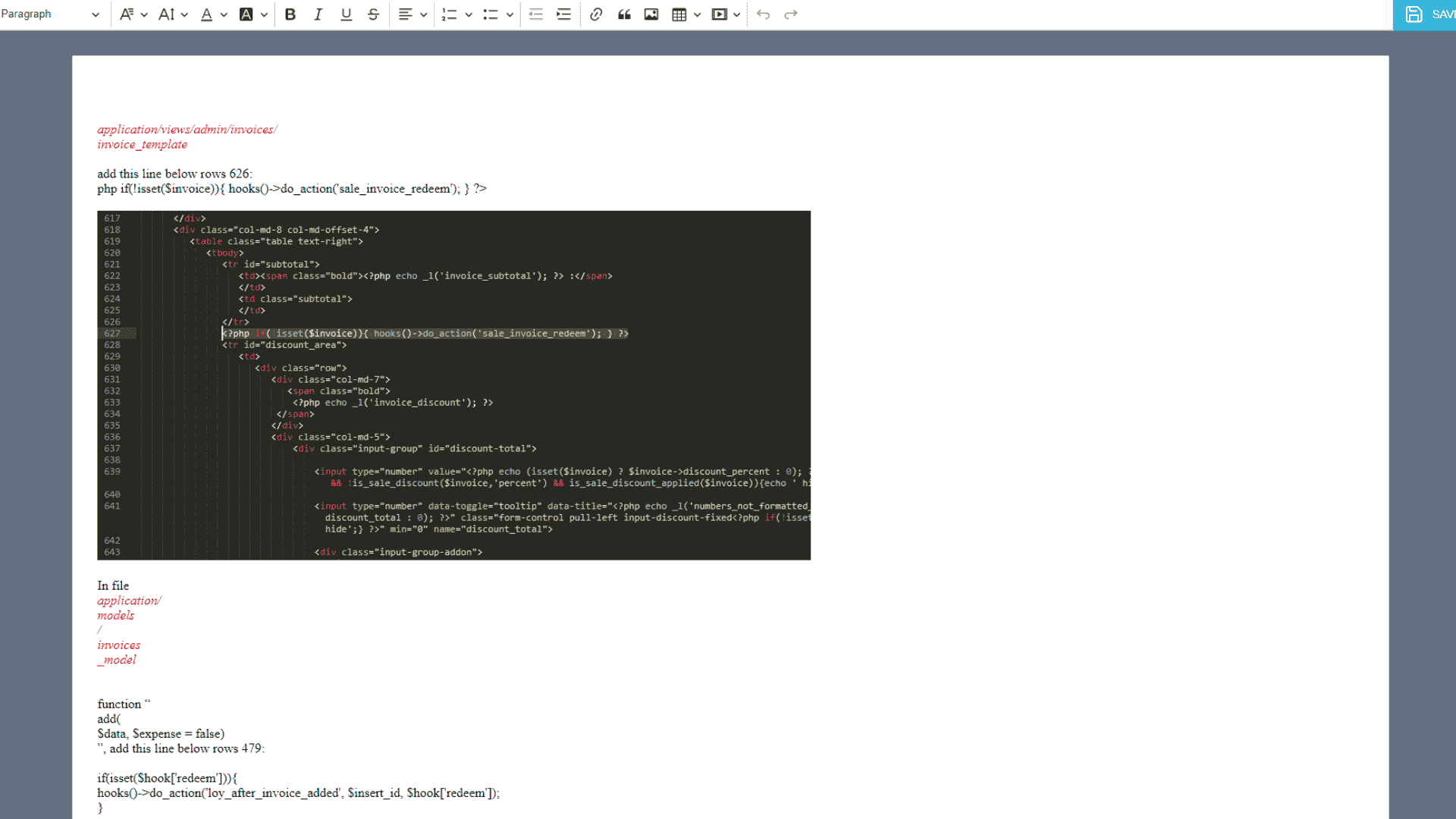Viewport: 1456px width, 819px height.
Task: Open the Paragraph style dropdown
Action: [x=50, y=14]
